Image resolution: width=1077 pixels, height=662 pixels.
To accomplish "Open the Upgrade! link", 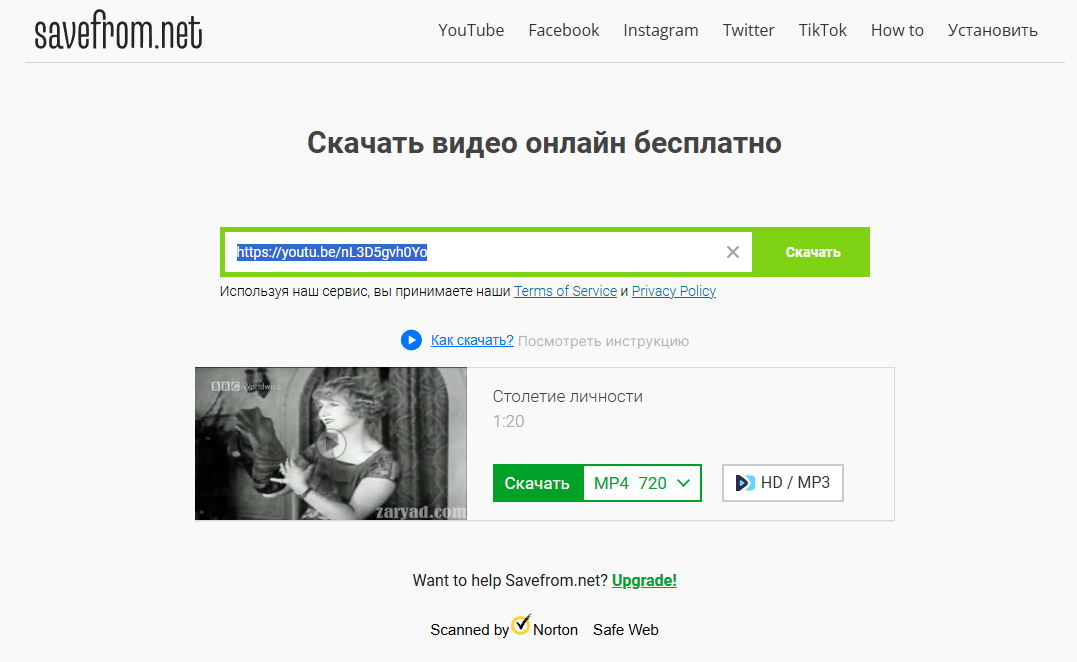I will coord(644,580).
